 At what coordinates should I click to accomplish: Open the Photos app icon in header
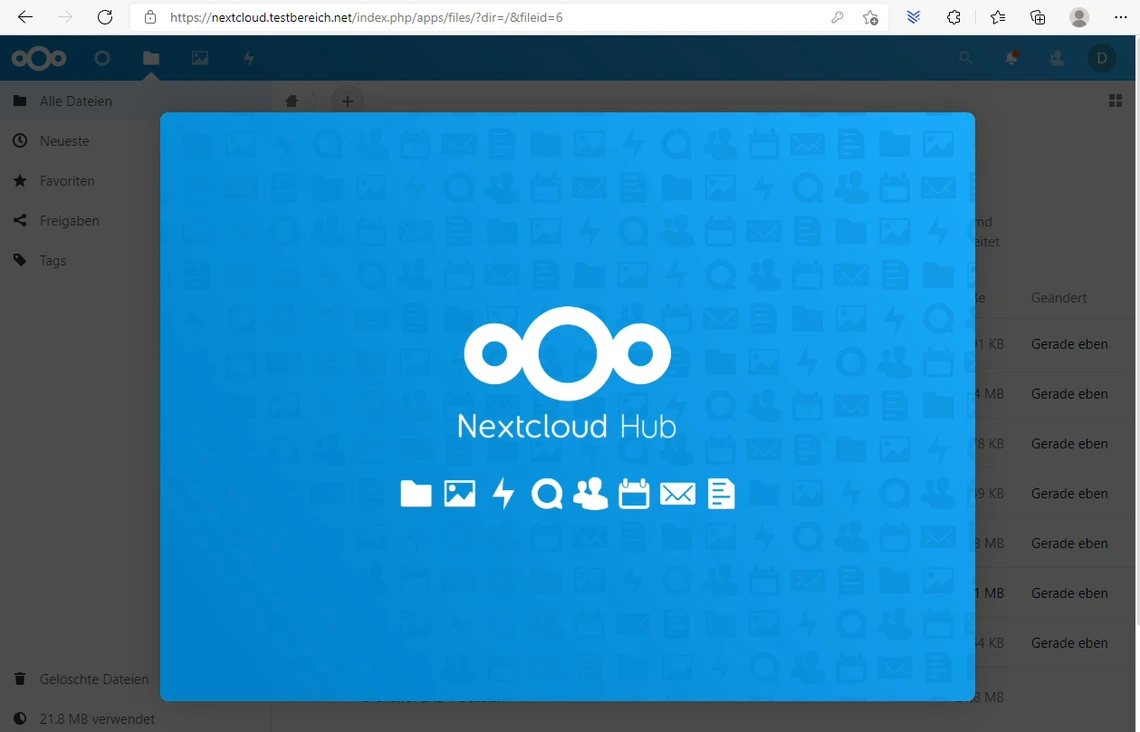pos(200,59)
